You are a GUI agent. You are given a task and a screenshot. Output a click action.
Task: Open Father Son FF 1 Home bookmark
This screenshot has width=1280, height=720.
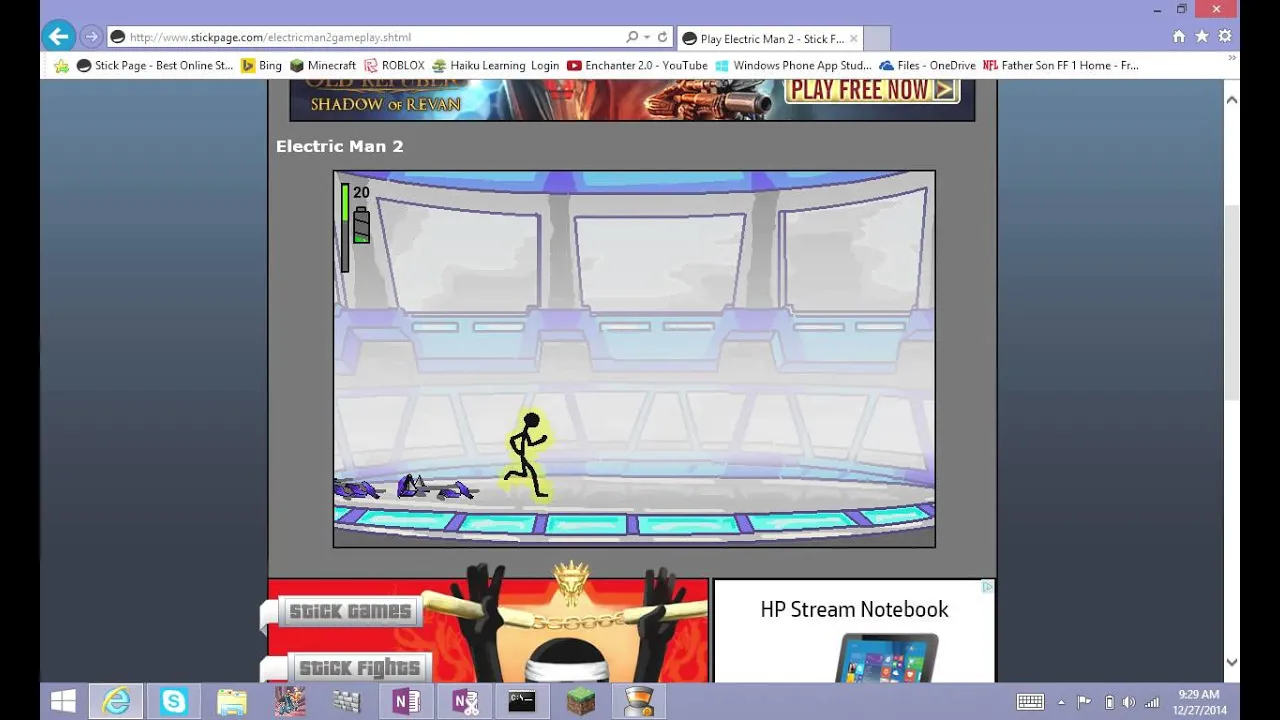(x=1061, y=65)
